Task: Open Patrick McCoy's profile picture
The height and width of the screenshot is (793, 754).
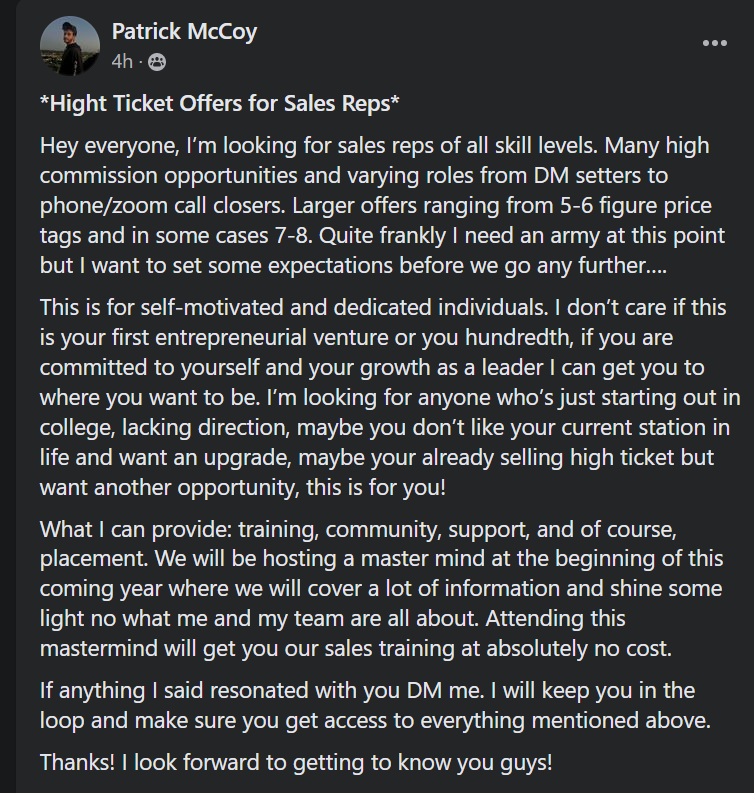Action: tap(70, 46)
